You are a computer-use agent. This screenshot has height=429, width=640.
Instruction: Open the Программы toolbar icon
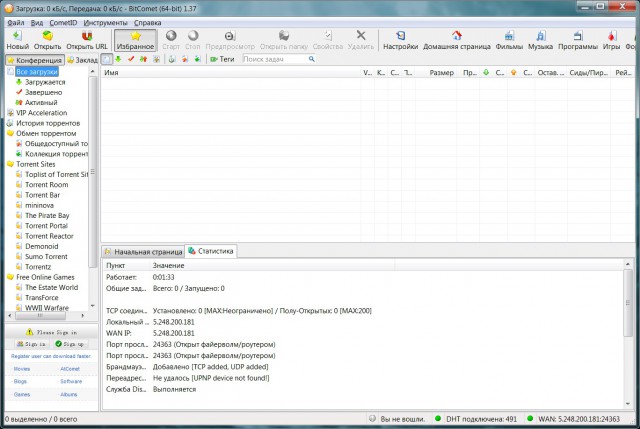578,36
